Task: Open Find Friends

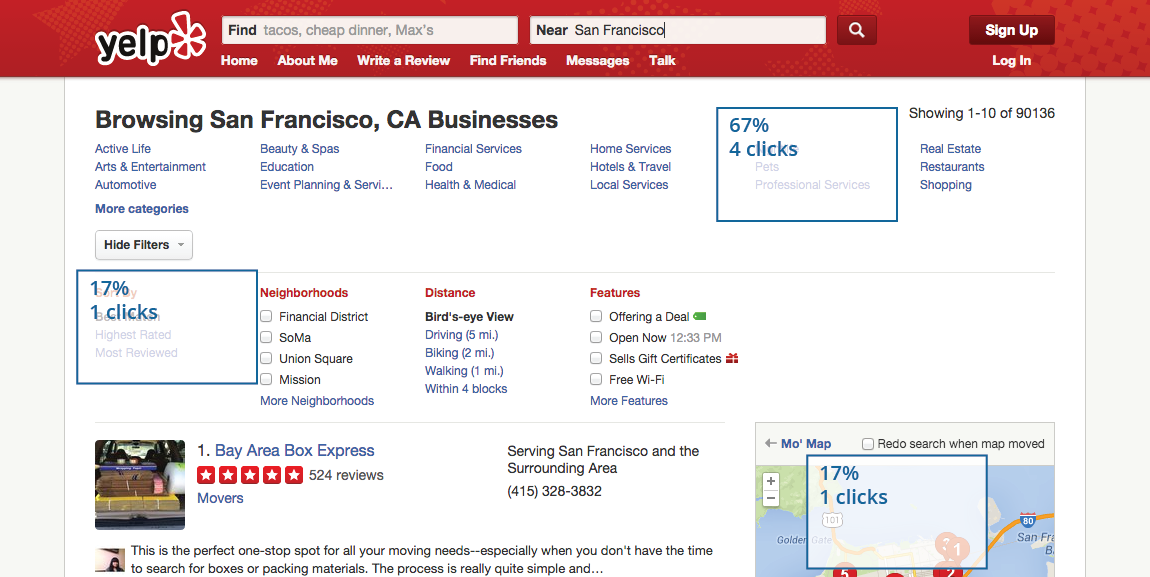Action: tap(508, 60)
